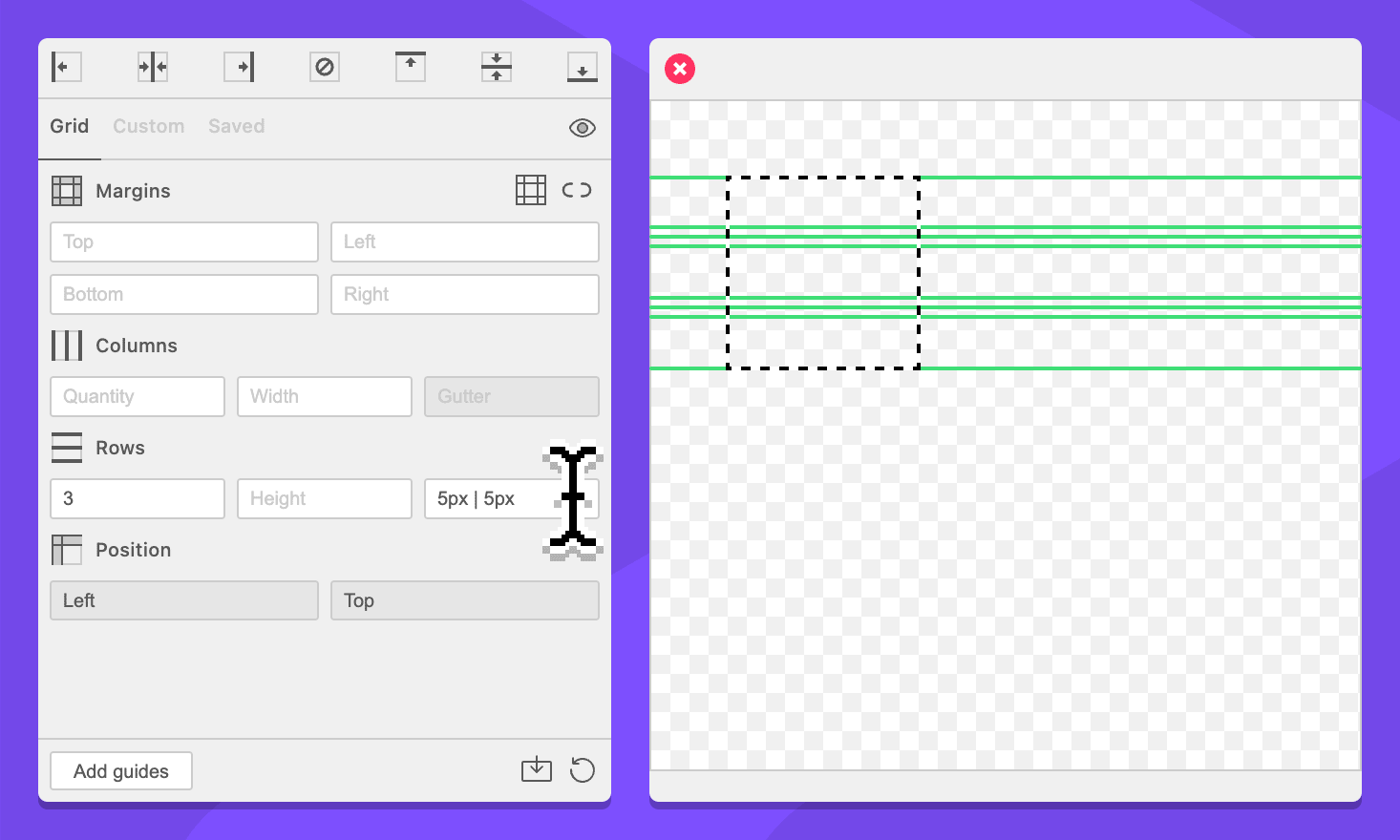
Task: Add guide to top edge
Action: 411,67
